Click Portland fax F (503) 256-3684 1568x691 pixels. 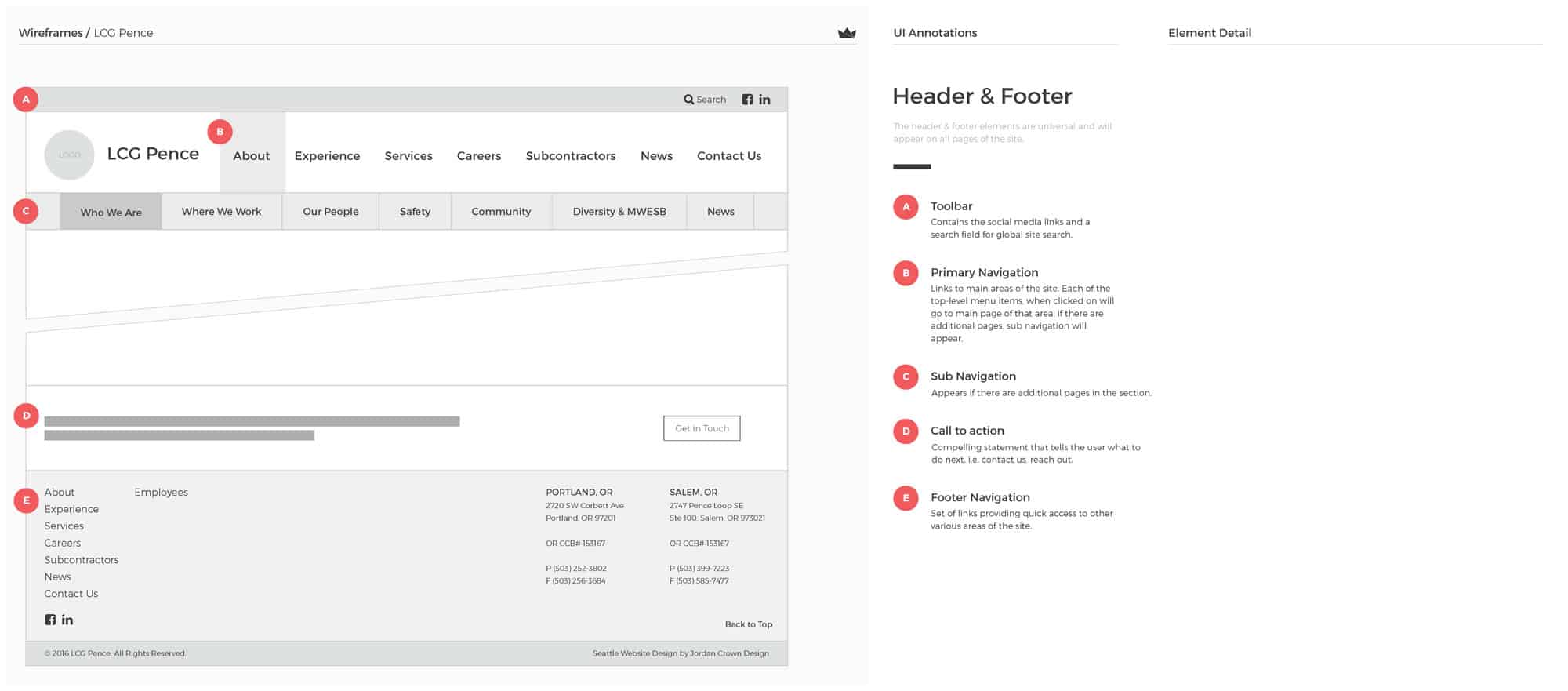coord(575,580)
